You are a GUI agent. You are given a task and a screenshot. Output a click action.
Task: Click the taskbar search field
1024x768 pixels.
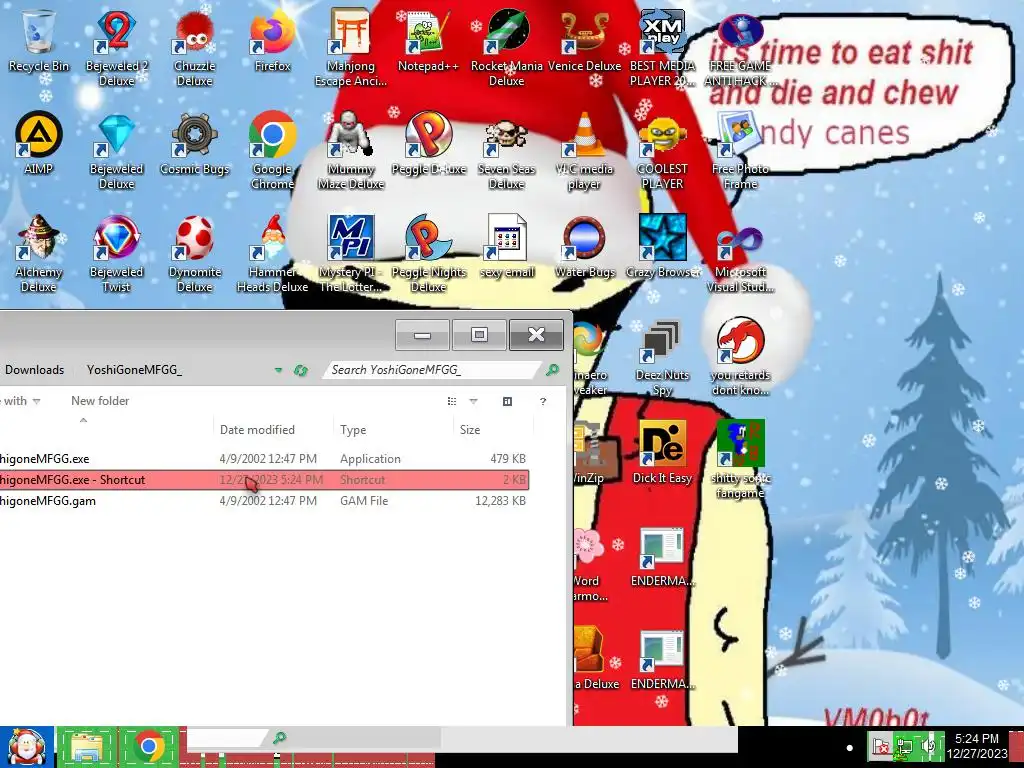226,738
